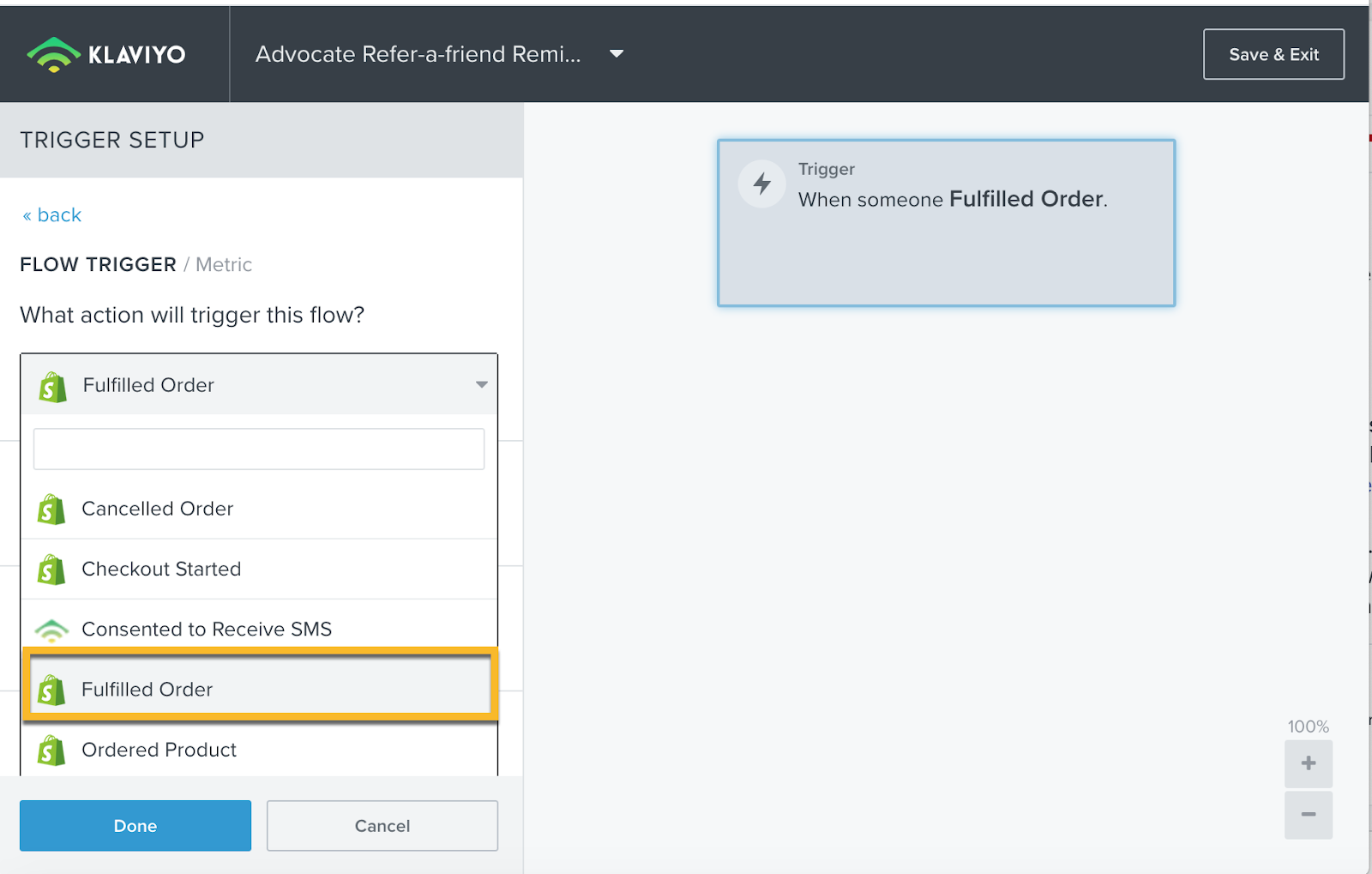Zoom in the canvas with plus
The height and width of the screenshot is (874, 1372).
[1308, 763]
